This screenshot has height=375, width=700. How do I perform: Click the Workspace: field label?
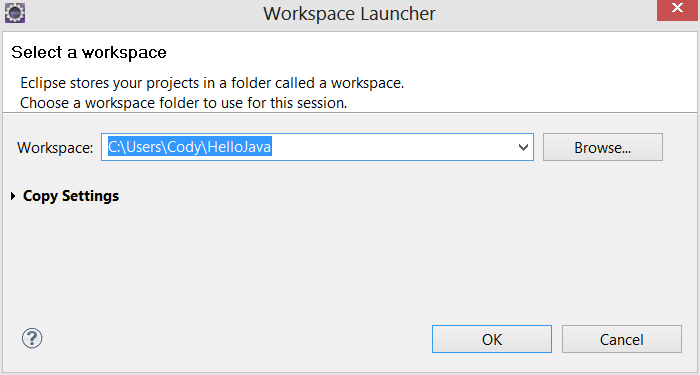[55, 147]
